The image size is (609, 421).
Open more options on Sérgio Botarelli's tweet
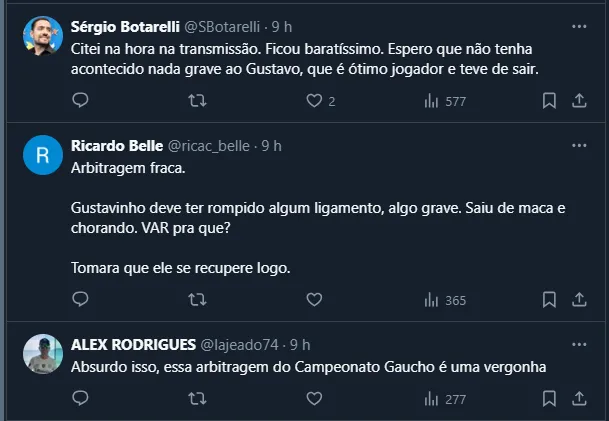tap(579, 26)
